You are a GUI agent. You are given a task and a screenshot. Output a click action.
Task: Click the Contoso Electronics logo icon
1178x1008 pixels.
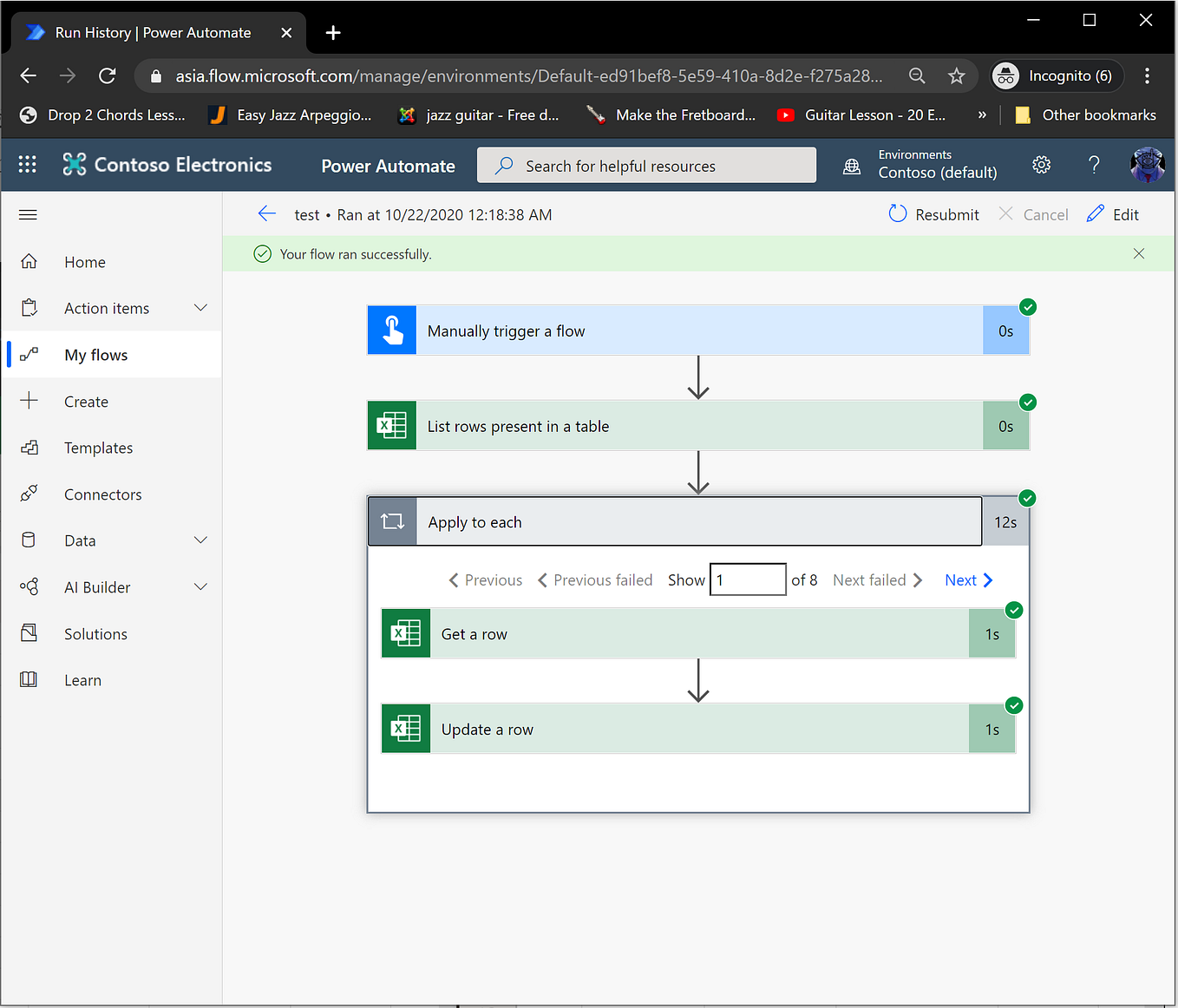[75, 165]
